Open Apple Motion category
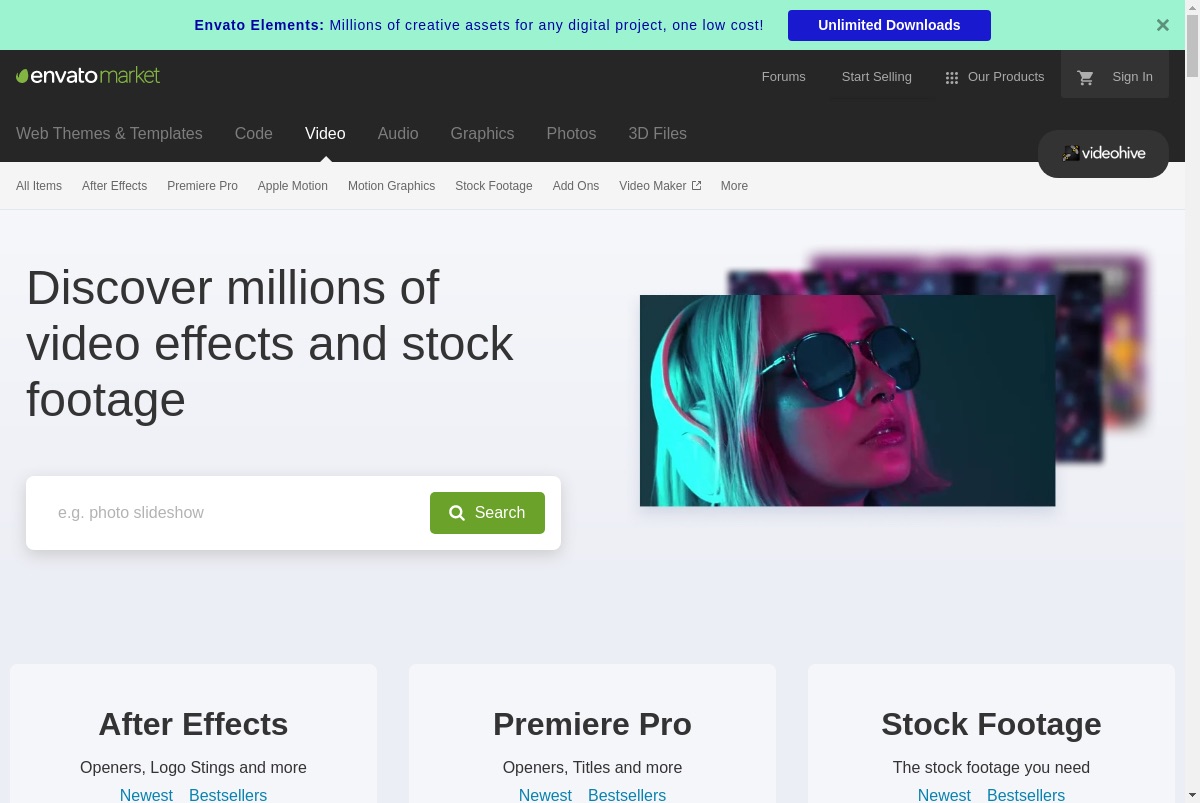Image resolution: width=1200 pixels, height=803 pixels. coord(293,186)
